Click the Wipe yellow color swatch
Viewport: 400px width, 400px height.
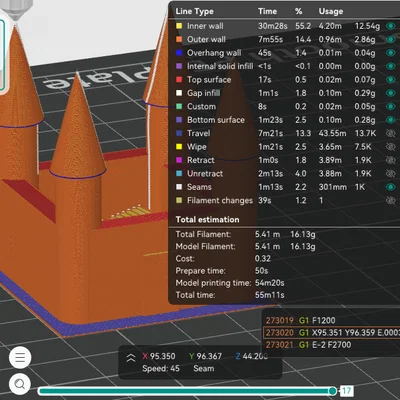tap(179, 147)
